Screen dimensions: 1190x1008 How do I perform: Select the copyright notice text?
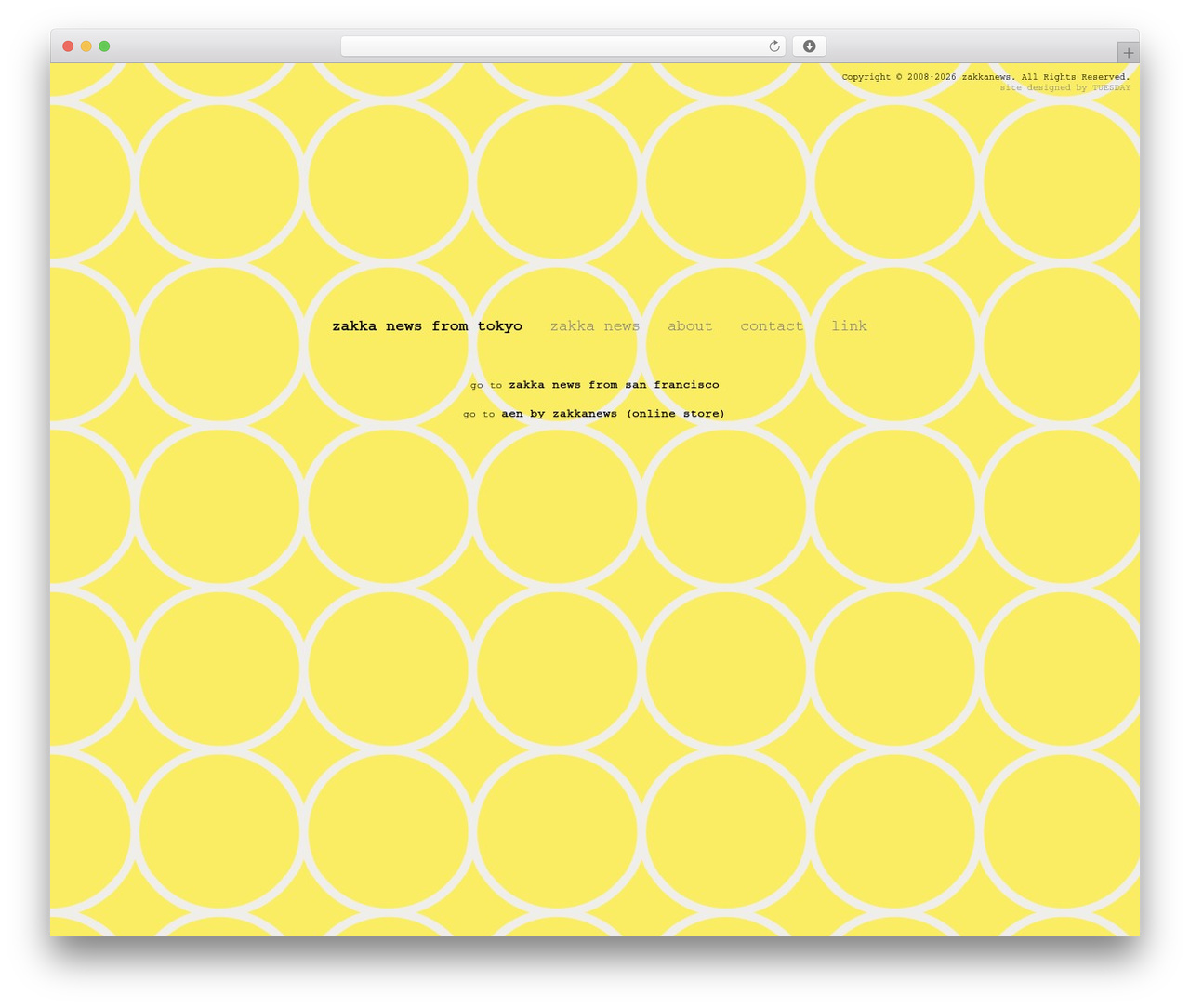click(986, 77)
